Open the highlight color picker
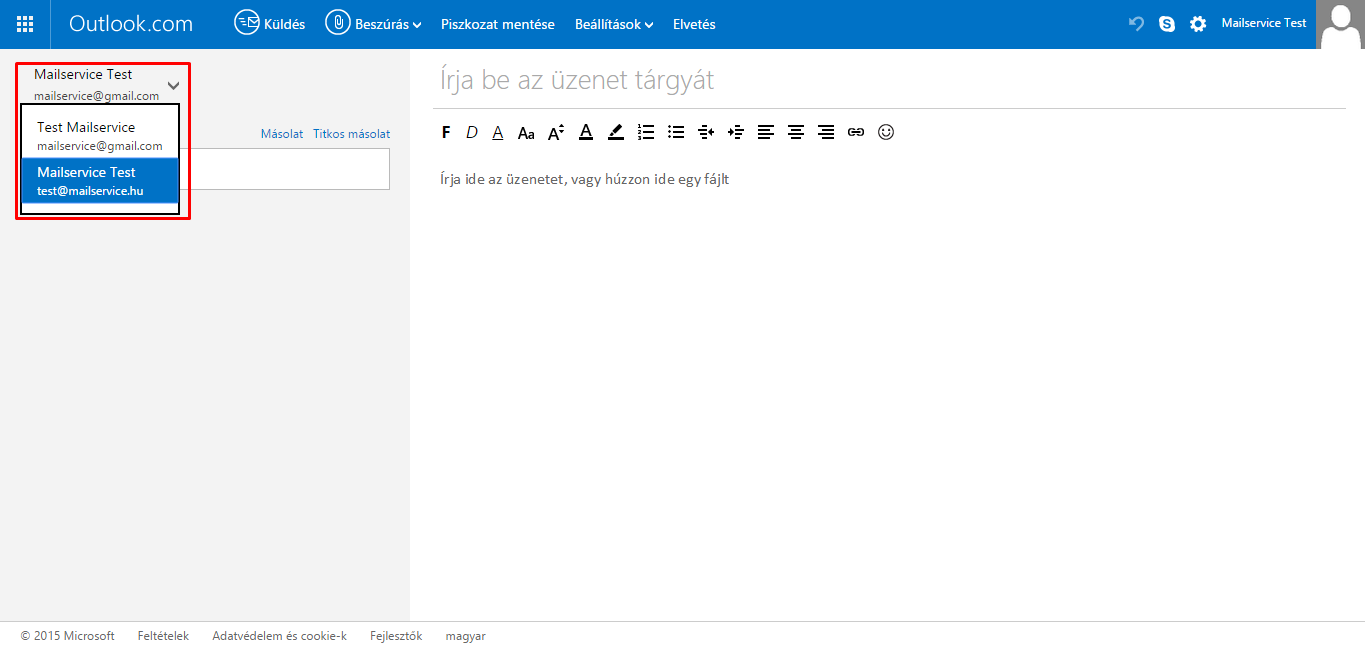1365x651 pixels. [616, 132]
